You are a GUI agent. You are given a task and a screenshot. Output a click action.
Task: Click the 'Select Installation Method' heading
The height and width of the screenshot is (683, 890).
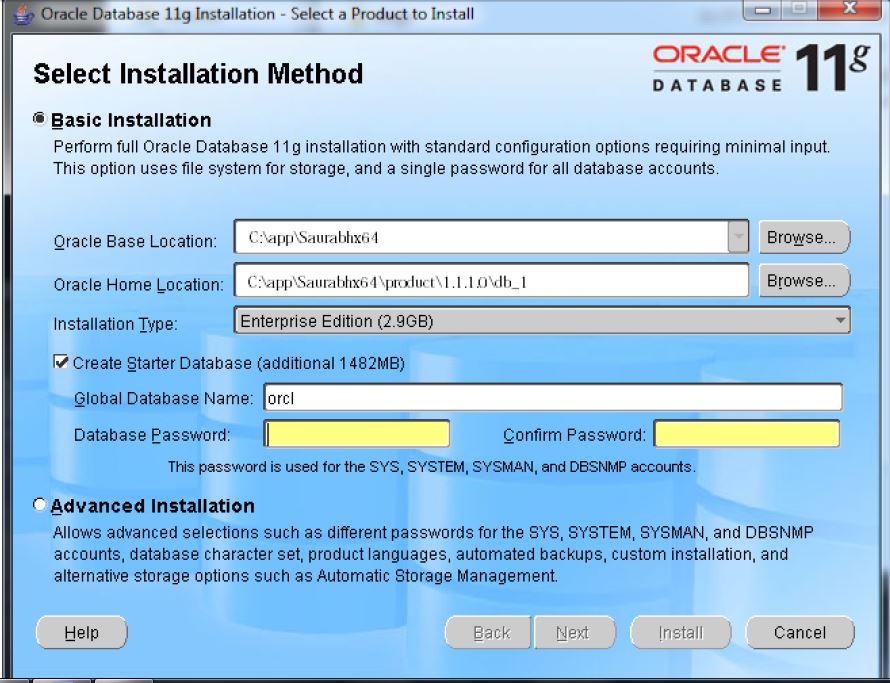click(198, 74)
